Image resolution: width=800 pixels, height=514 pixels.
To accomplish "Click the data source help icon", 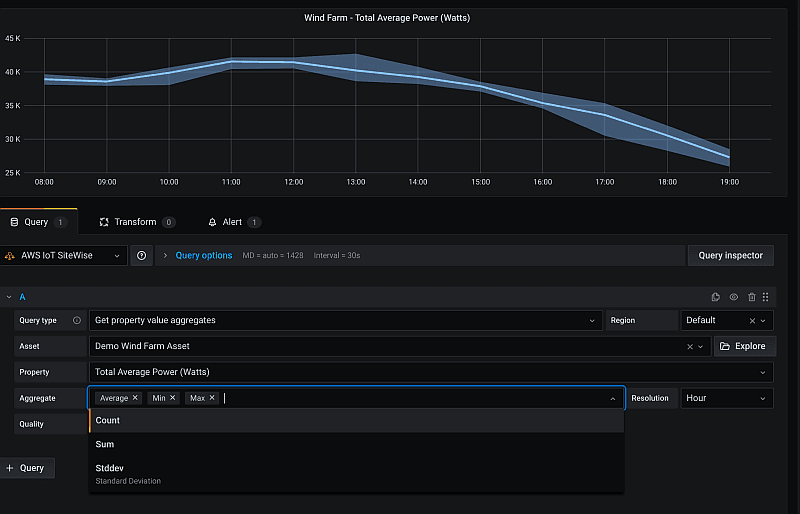I will pos(141,256).
